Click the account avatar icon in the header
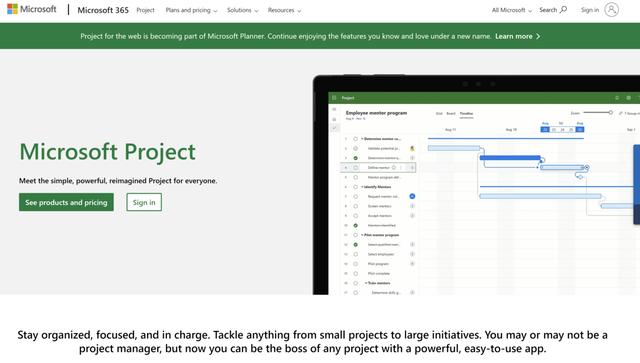 pos(611,9)
